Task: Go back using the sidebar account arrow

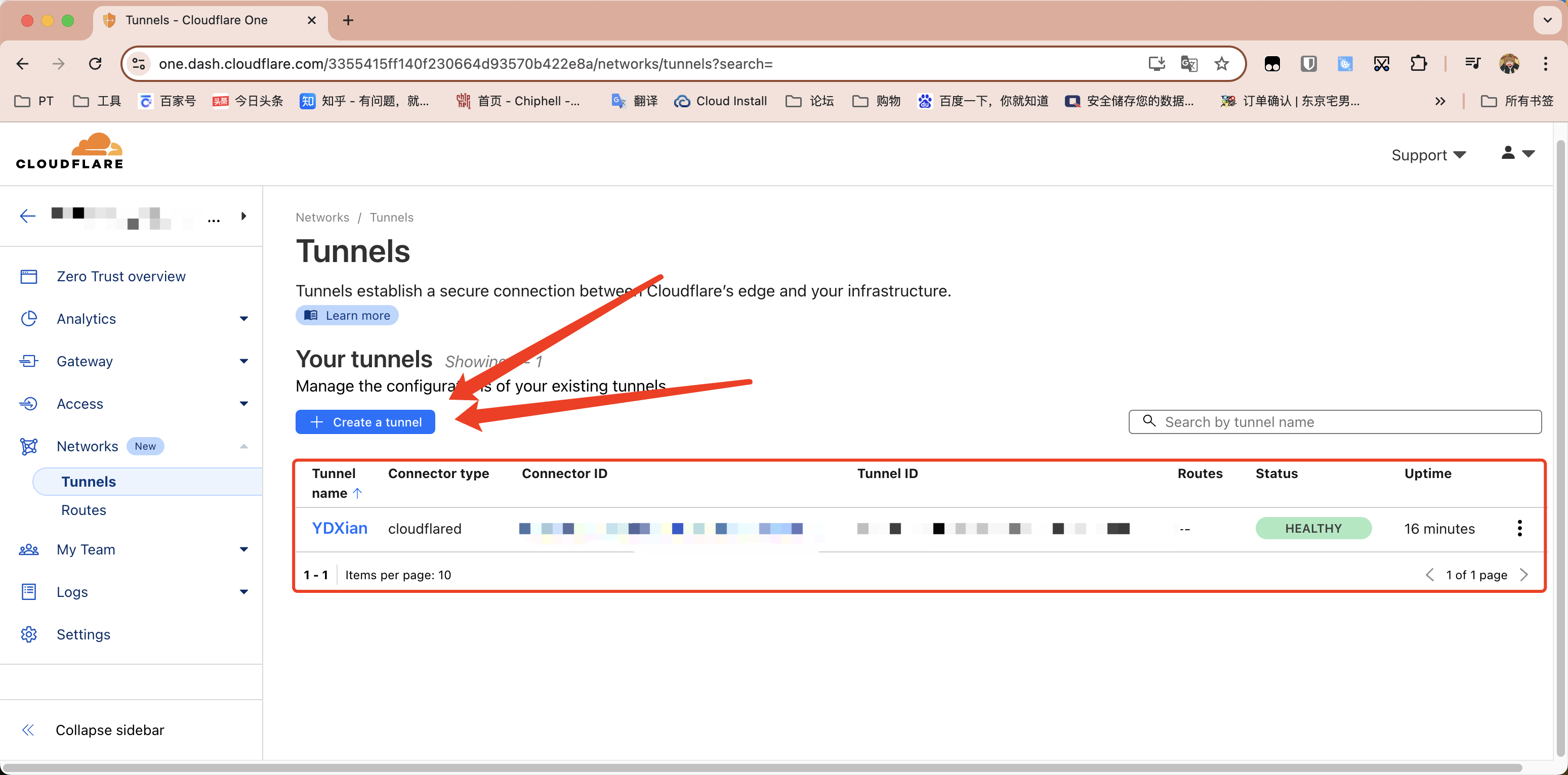Action: (27, 216)
